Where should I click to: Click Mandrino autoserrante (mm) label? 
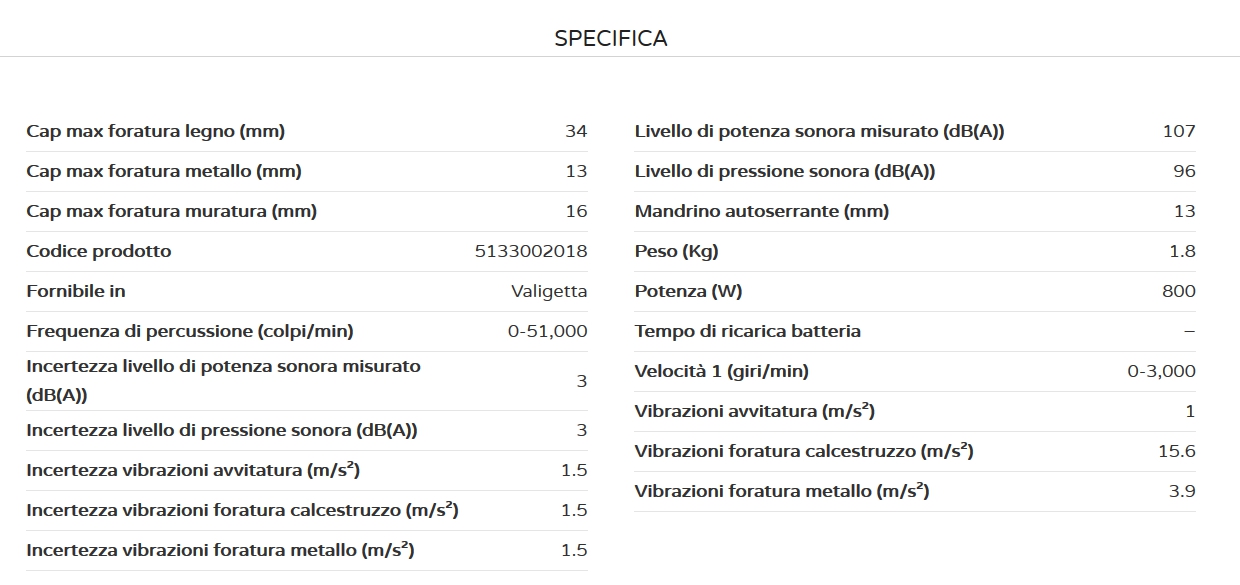pos(762,211)
